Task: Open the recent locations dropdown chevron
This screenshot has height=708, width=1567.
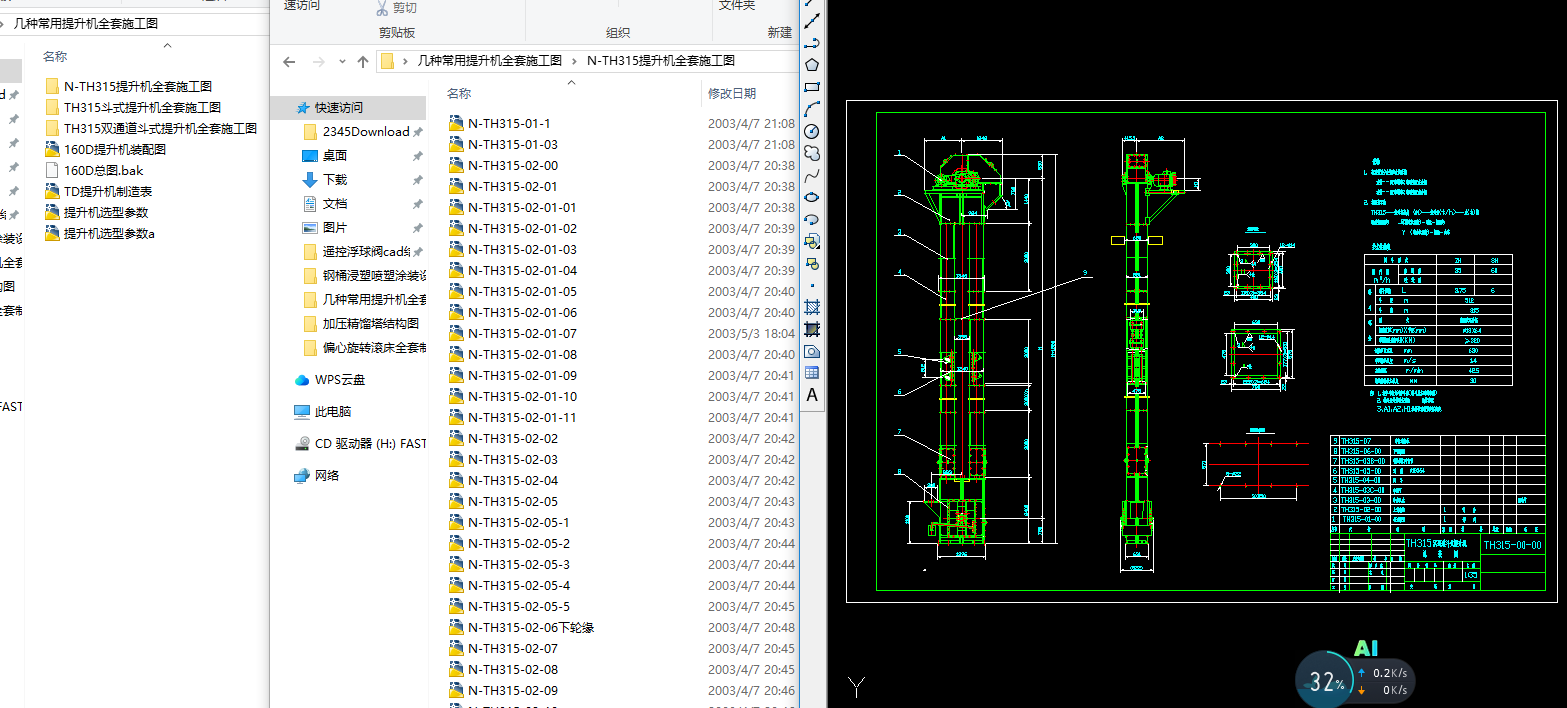Action: click(x=341, y=62)
